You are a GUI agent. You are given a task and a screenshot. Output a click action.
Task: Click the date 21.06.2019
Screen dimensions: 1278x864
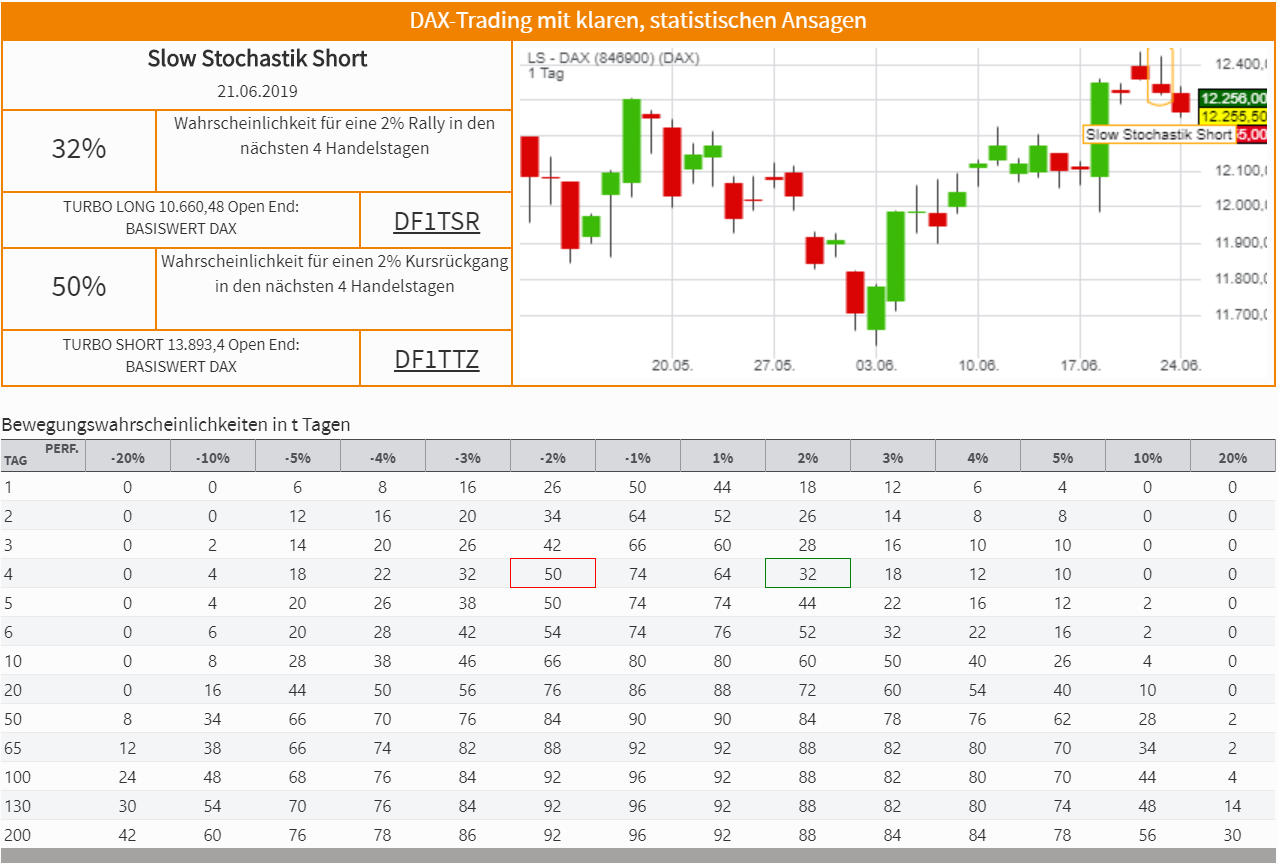point(257,91)
